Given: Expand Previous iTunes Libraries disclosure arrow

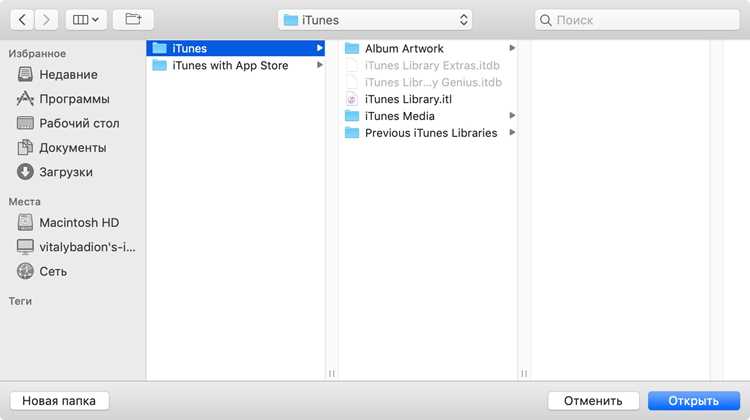Looking at the screenshot, I should point(512,132).
